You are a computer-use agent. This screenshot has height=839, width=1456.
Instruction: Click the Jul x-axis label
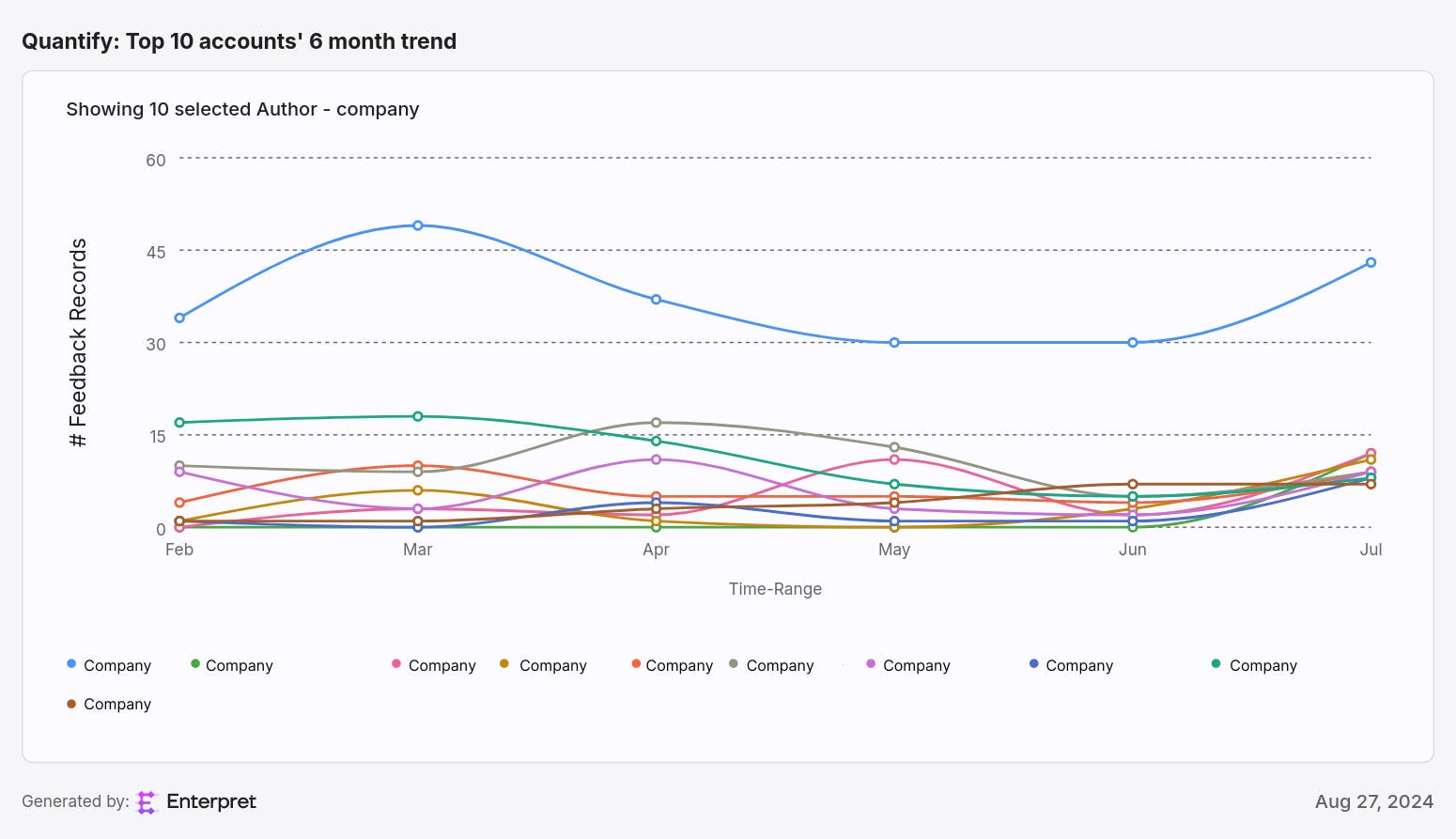[1371, 550]
